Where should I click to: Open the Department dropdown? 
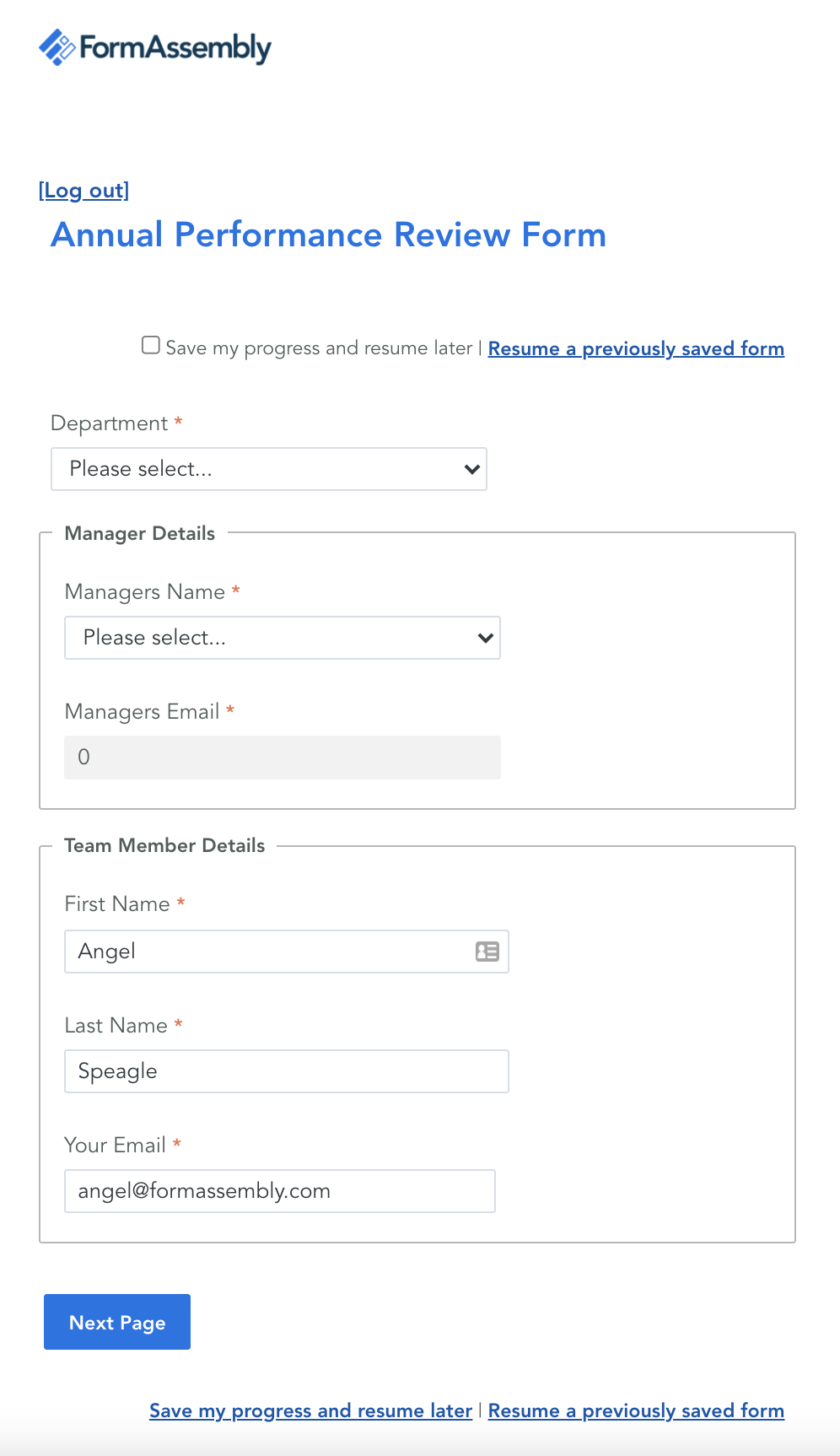[x=269, y=469]
